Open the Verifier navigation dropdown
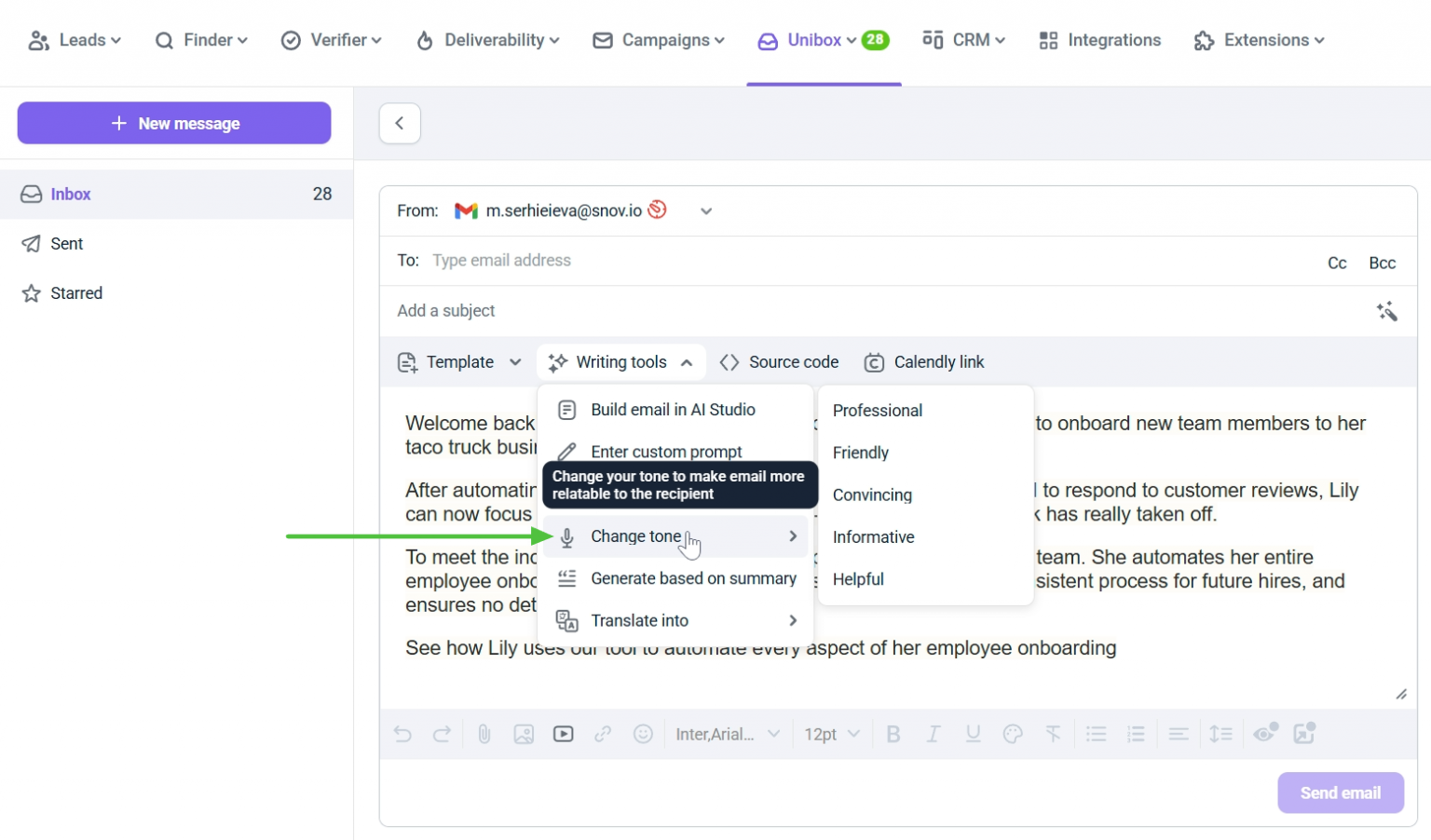1431x840 pixels. pyautogui.click(x=332, y=40)
